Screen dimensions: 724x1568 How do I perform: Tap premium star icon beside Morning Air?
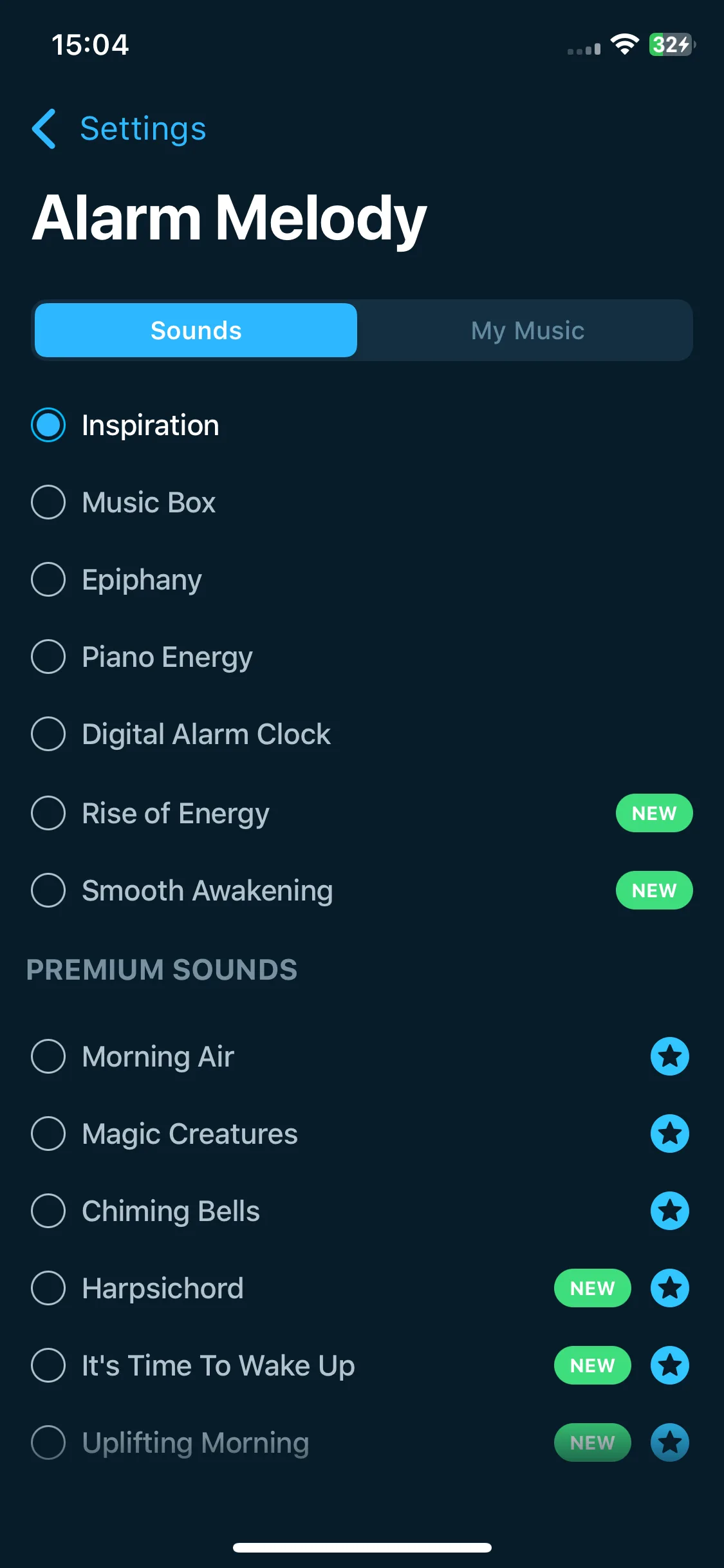click(x=669, y=1056)
